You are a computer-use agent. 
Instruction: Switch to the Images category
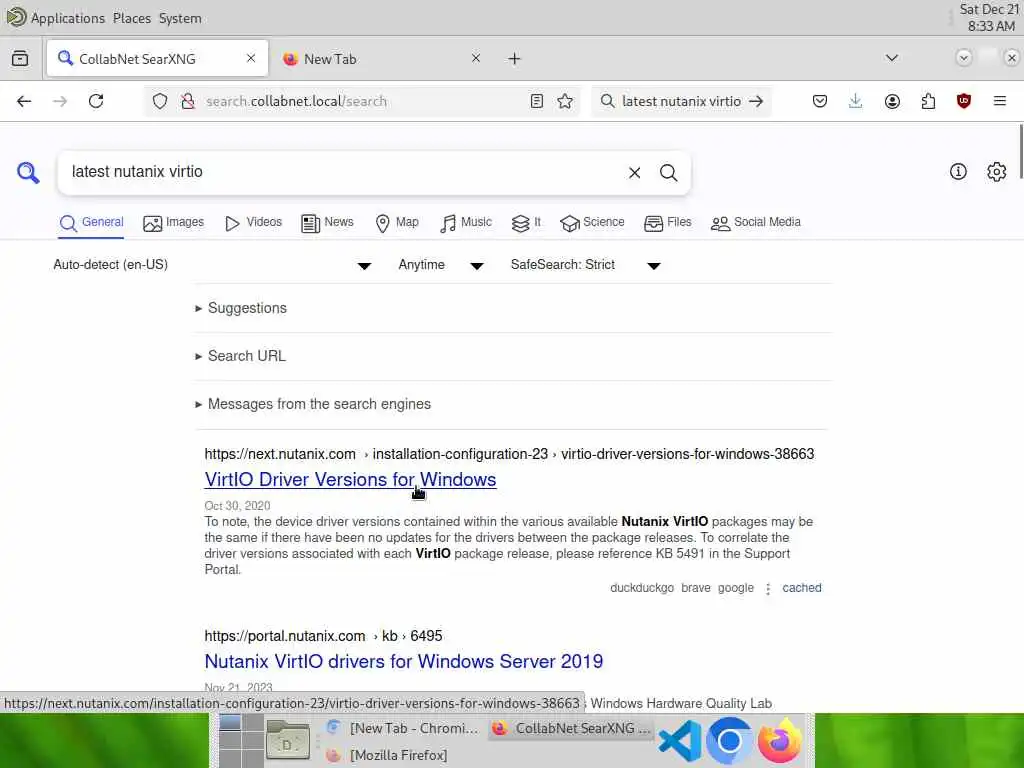coord(174,223)
